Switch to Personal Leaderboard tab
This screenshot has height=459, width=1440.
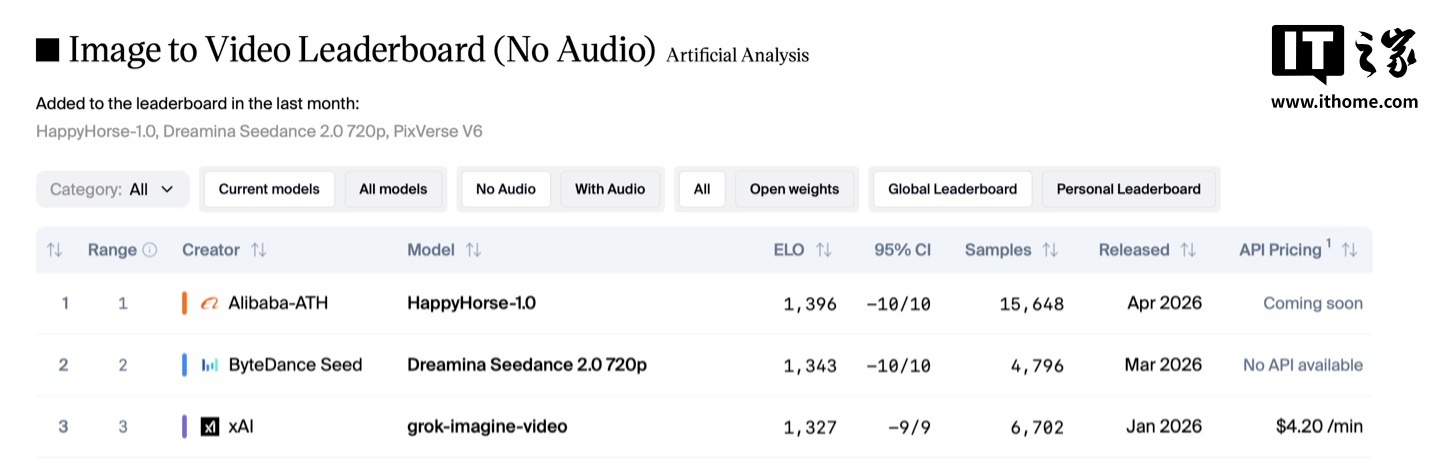[1129, 189]
